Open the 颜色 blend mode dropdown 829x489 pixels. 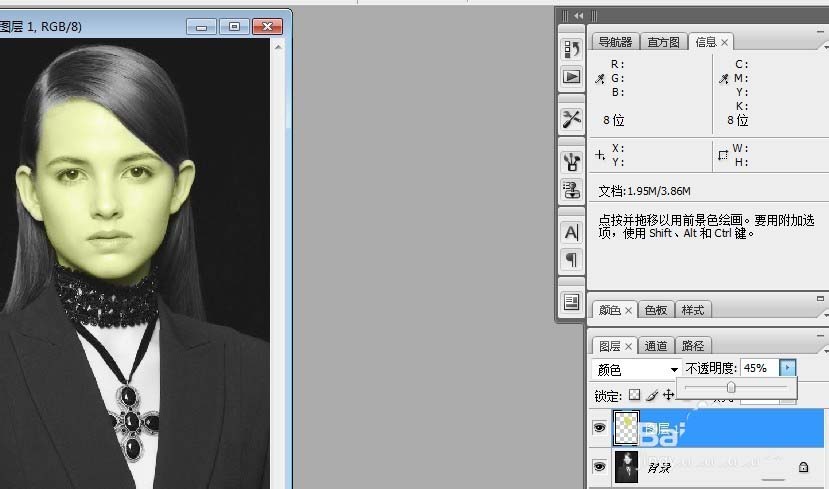click(637, 369)
